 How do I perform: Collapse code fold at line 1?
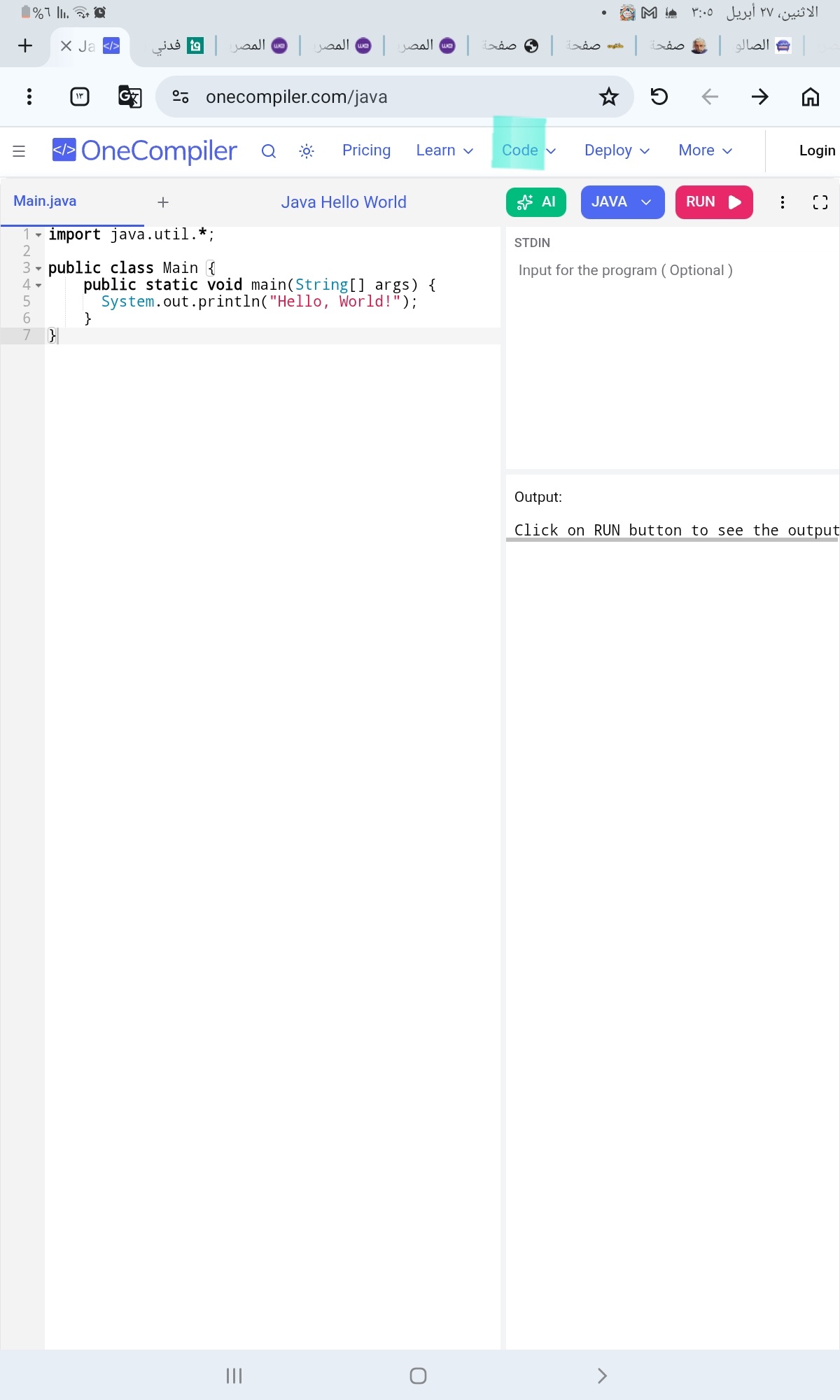click(38, 235)
